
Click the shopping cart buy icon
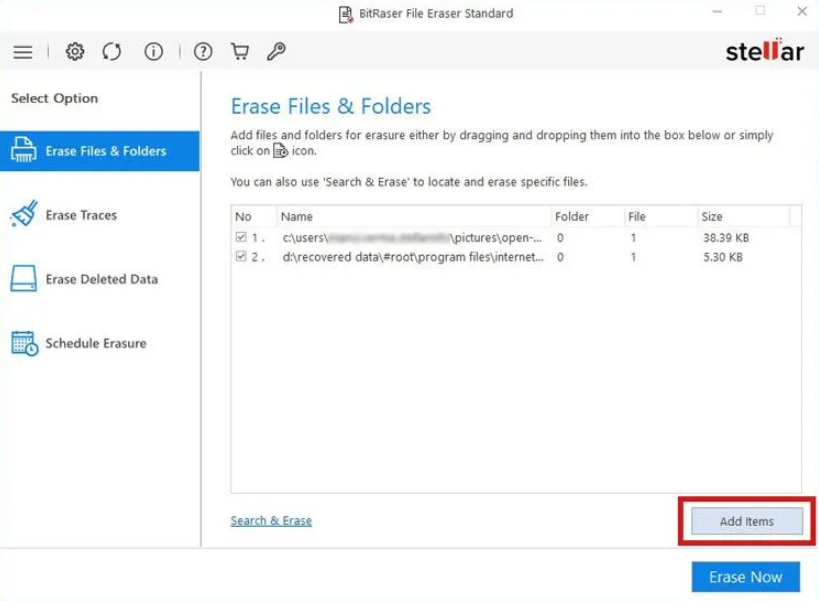click(x=240, y=52)
